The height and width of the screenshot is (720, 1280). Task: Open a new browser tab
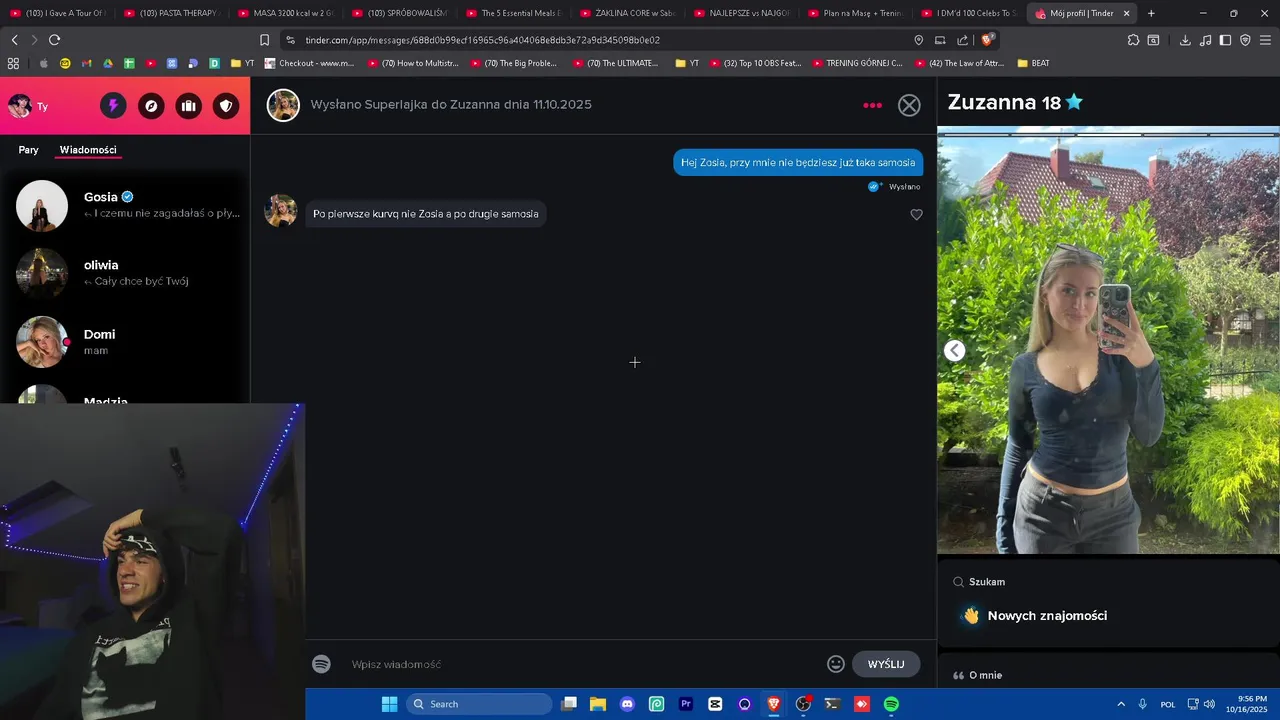1151,13
